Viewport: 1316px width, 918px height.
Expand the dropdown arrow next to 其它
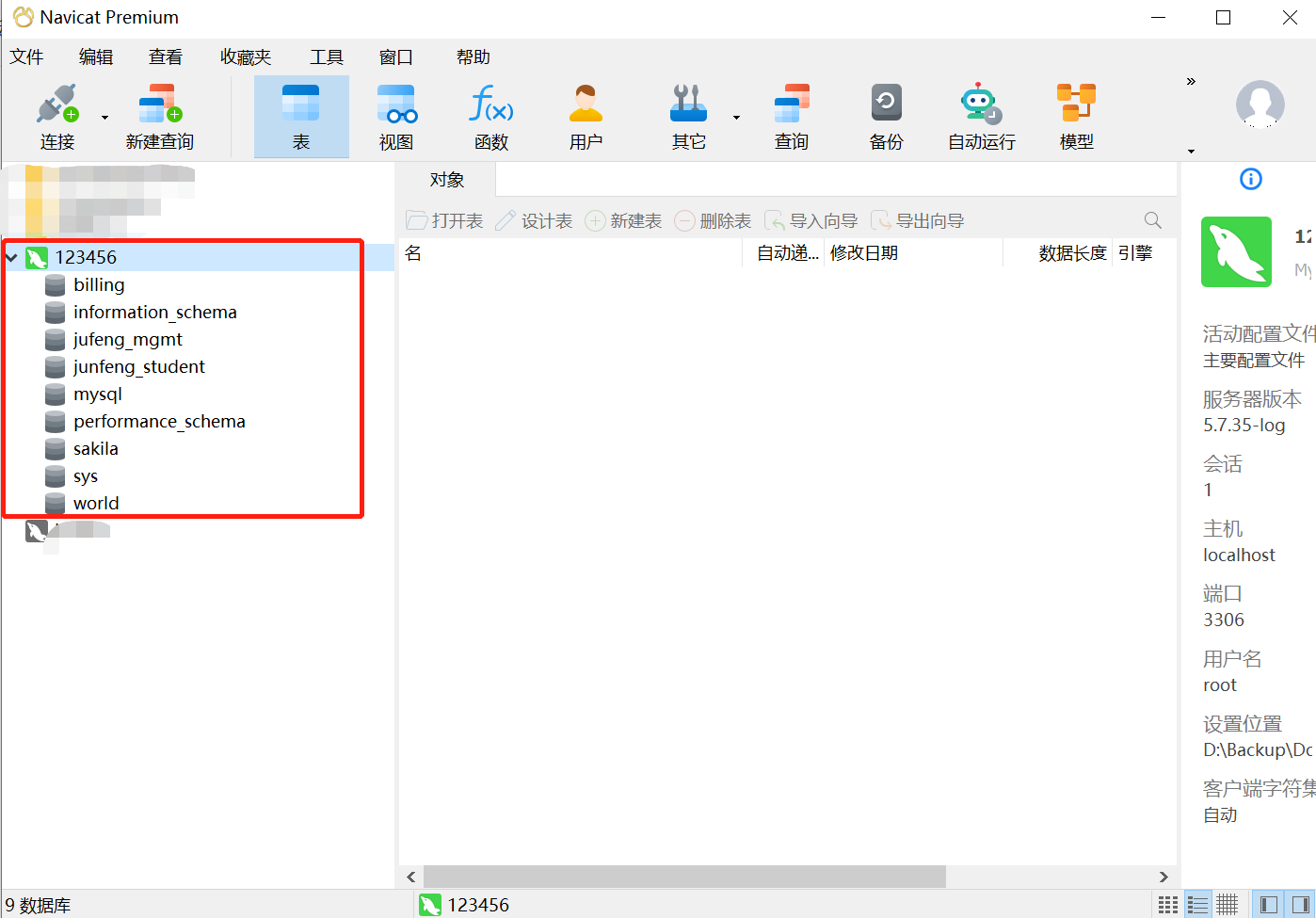point(736,118)
